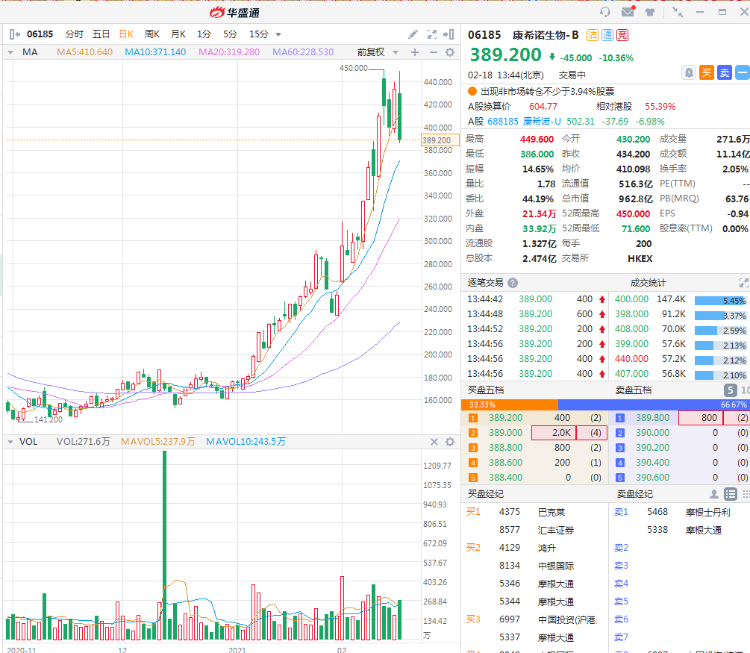Image resolution: width=750 pixels, height=653 pixels.
Task: Open the drawing pencil tool
Action: [413, 34]
